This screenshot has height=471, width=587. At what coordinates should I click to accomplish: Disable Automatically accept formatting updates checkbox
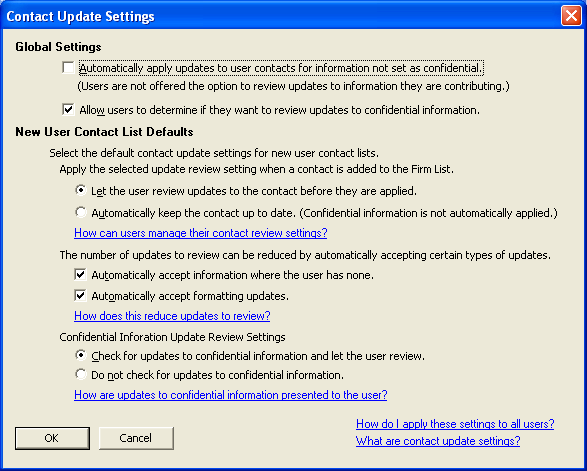[x=80, y=295]
